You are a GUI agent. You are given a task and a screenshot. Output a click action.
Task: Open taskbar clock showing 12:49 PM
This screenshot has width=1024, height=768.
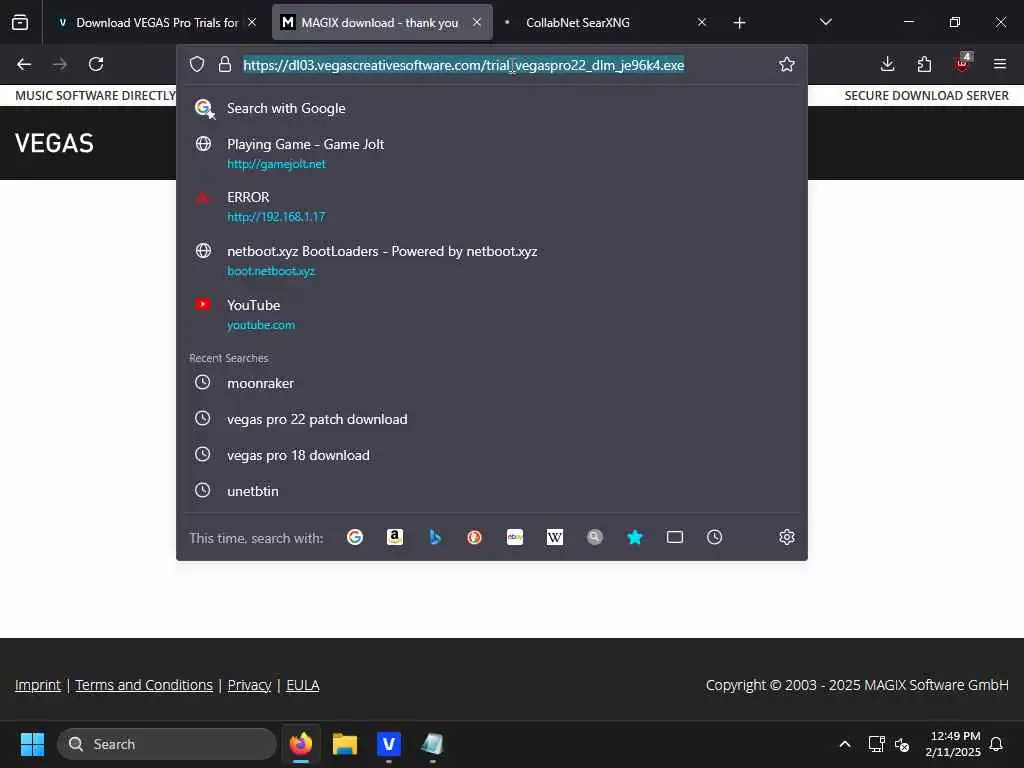coord(953,744)
